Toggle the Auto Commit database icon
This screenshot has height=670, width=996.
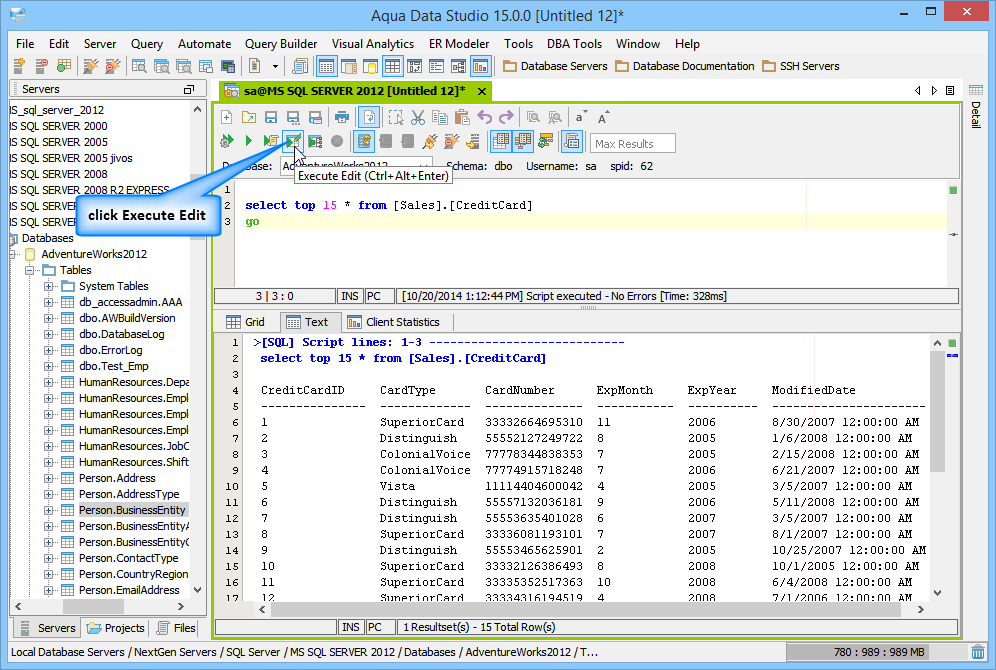[x=364, y=141]
